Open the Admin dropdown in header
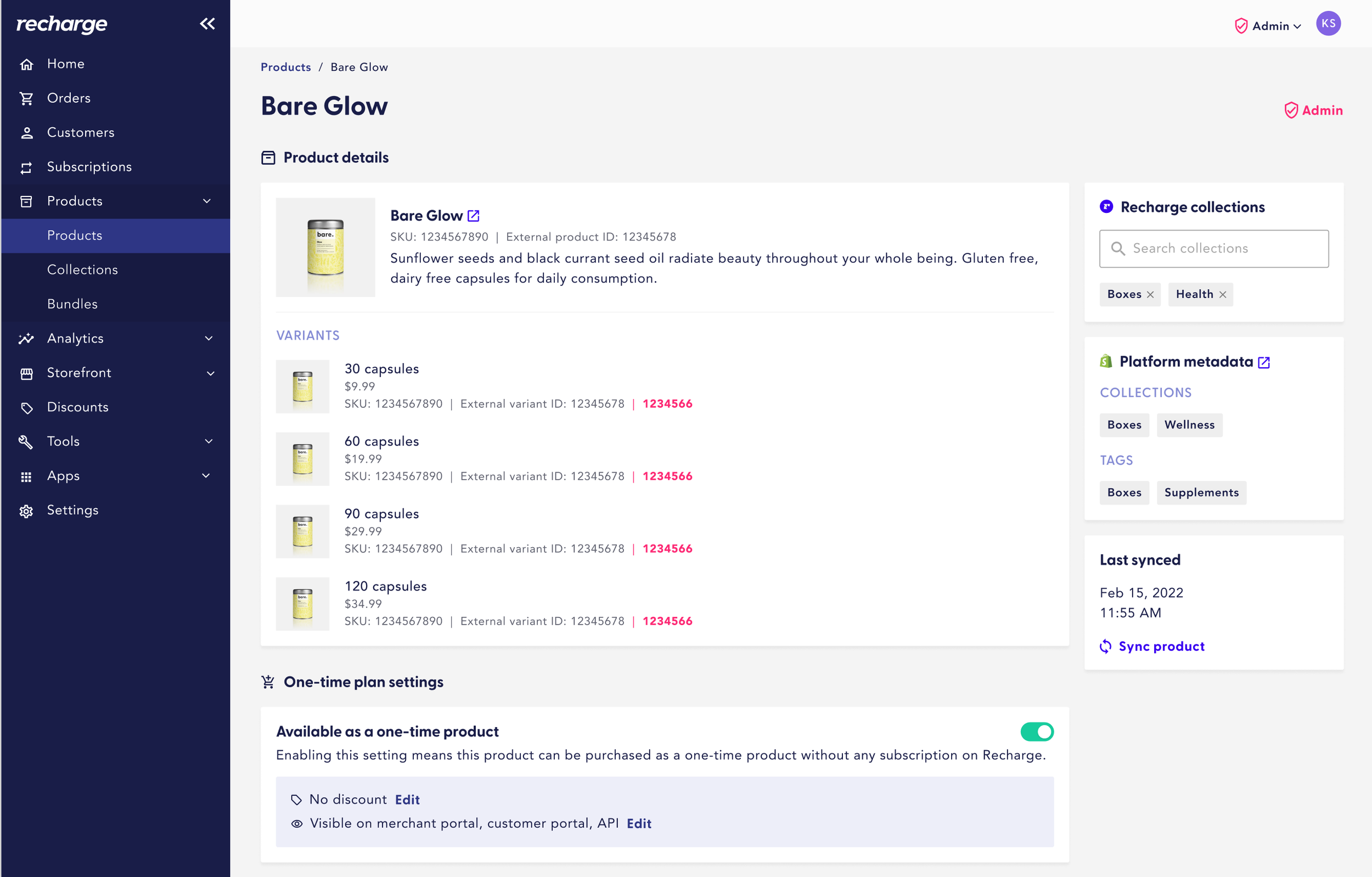 1269,26
